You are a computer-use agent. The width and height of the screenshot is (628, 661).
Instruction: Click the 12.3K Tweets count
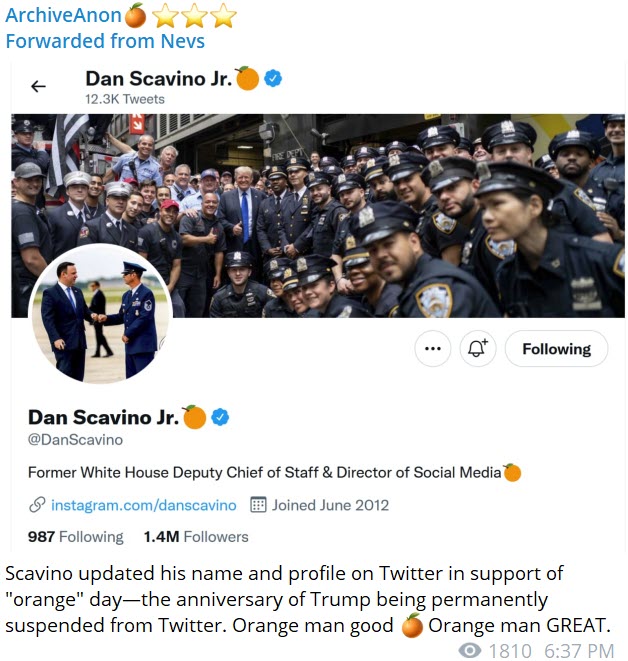click(x=125, y=99)
